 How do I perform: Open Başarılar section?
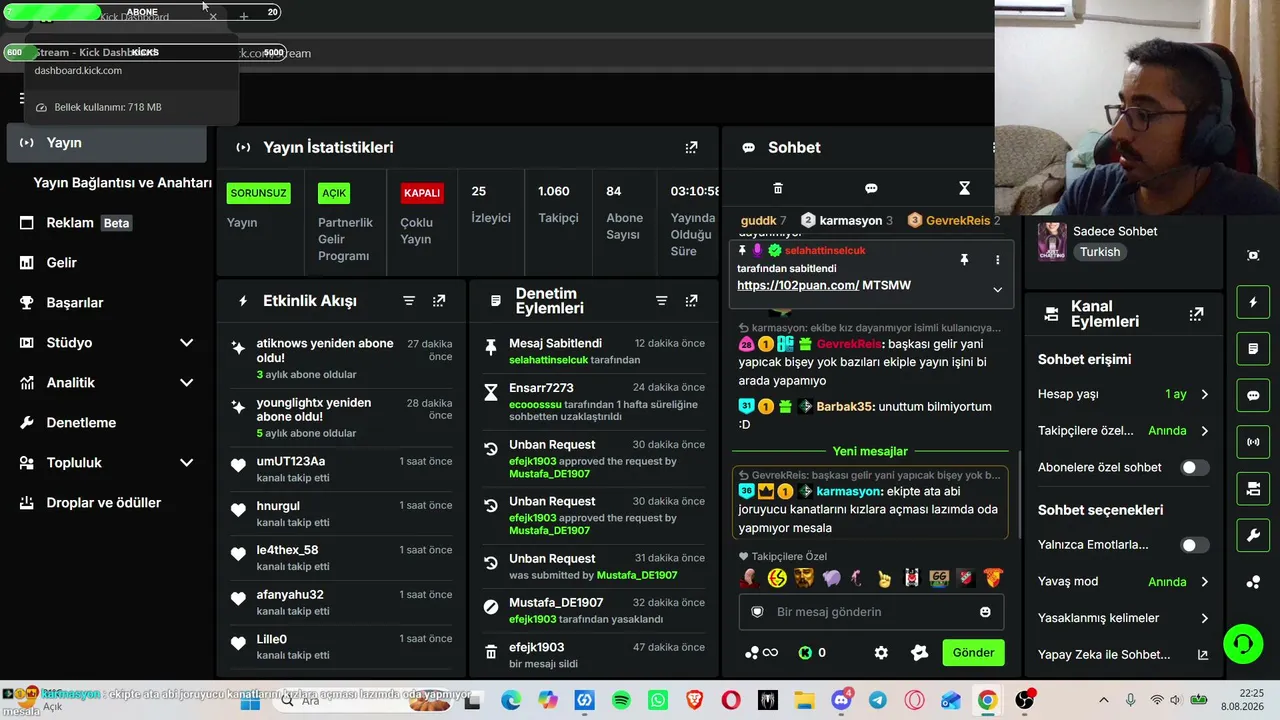pyautogui.click(x=106, y=303)
